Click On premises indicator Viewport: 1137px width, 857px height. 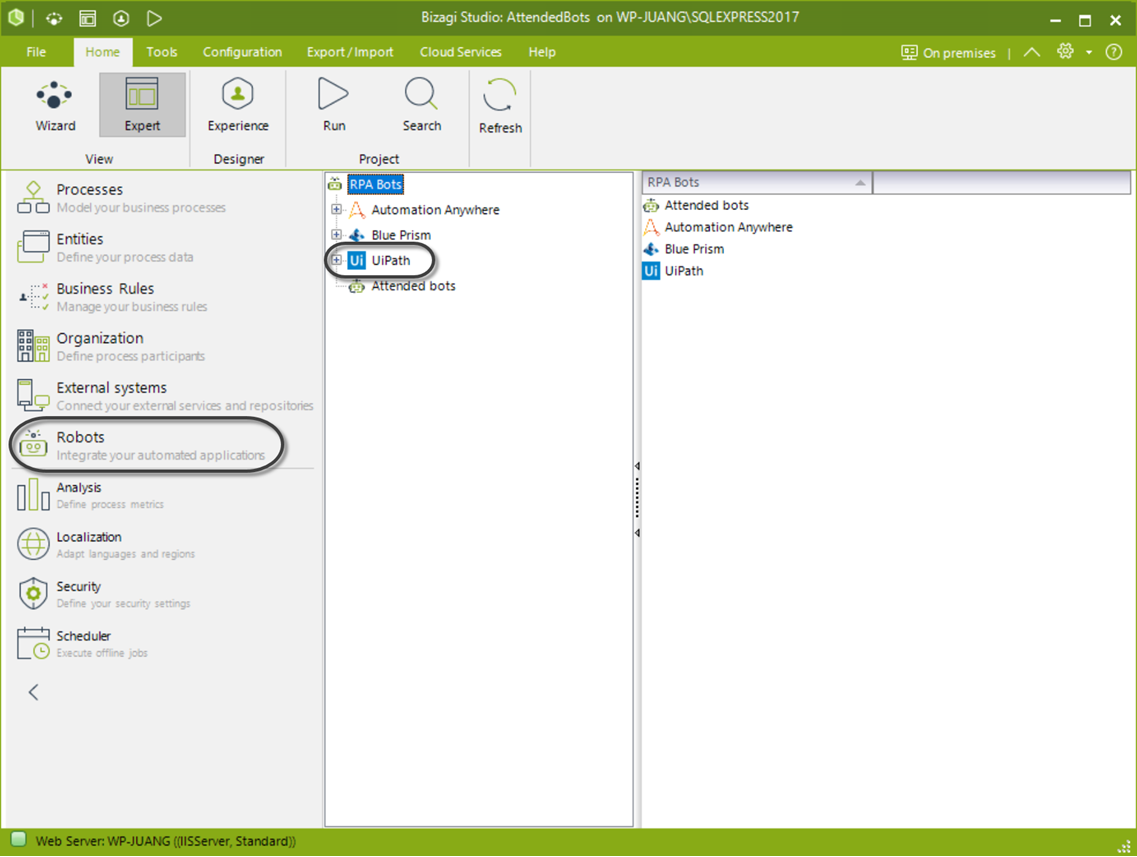948,52
